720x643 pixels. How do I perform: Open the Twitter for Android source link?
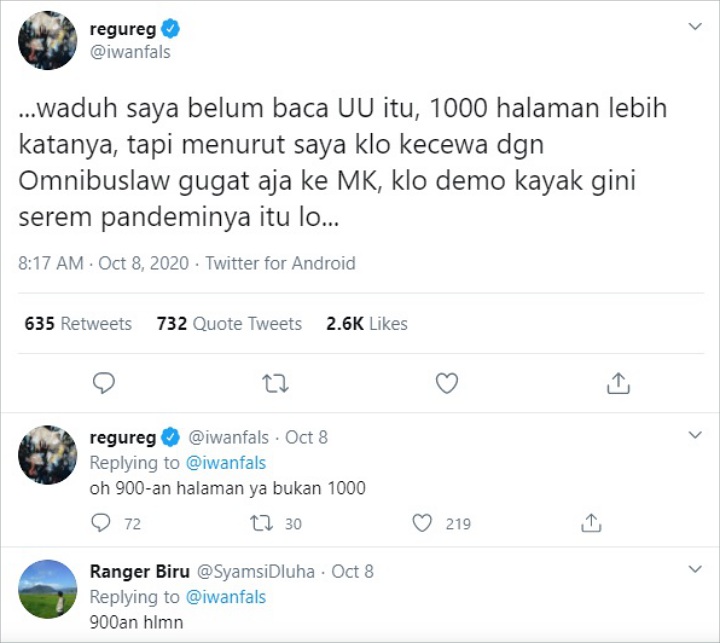[x=281, y=263]
